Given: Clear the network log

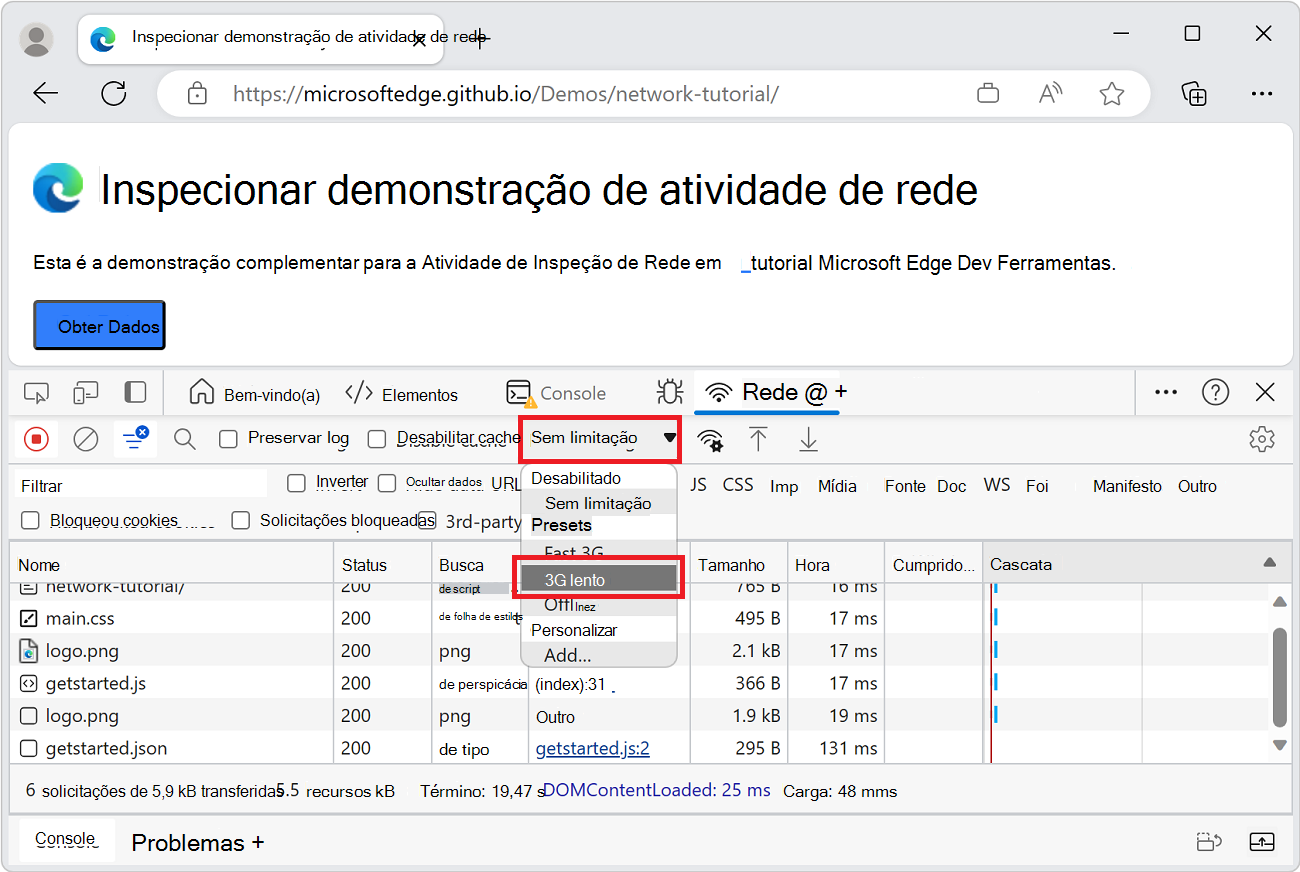Looking at the screenshot, I should (x=86, y=438).
